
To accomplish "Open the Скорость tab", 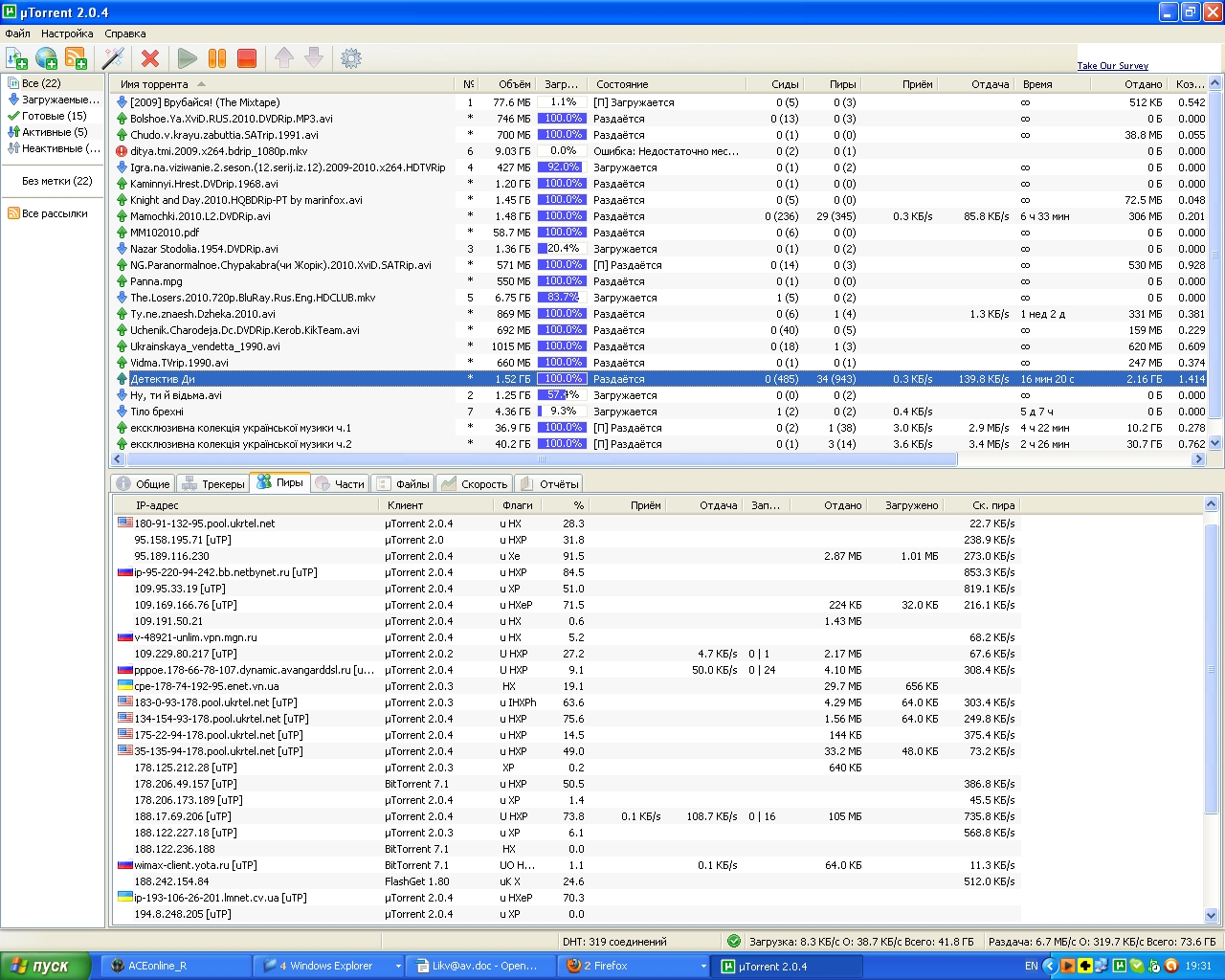I will pyautogui.click(x=475, y=484).
